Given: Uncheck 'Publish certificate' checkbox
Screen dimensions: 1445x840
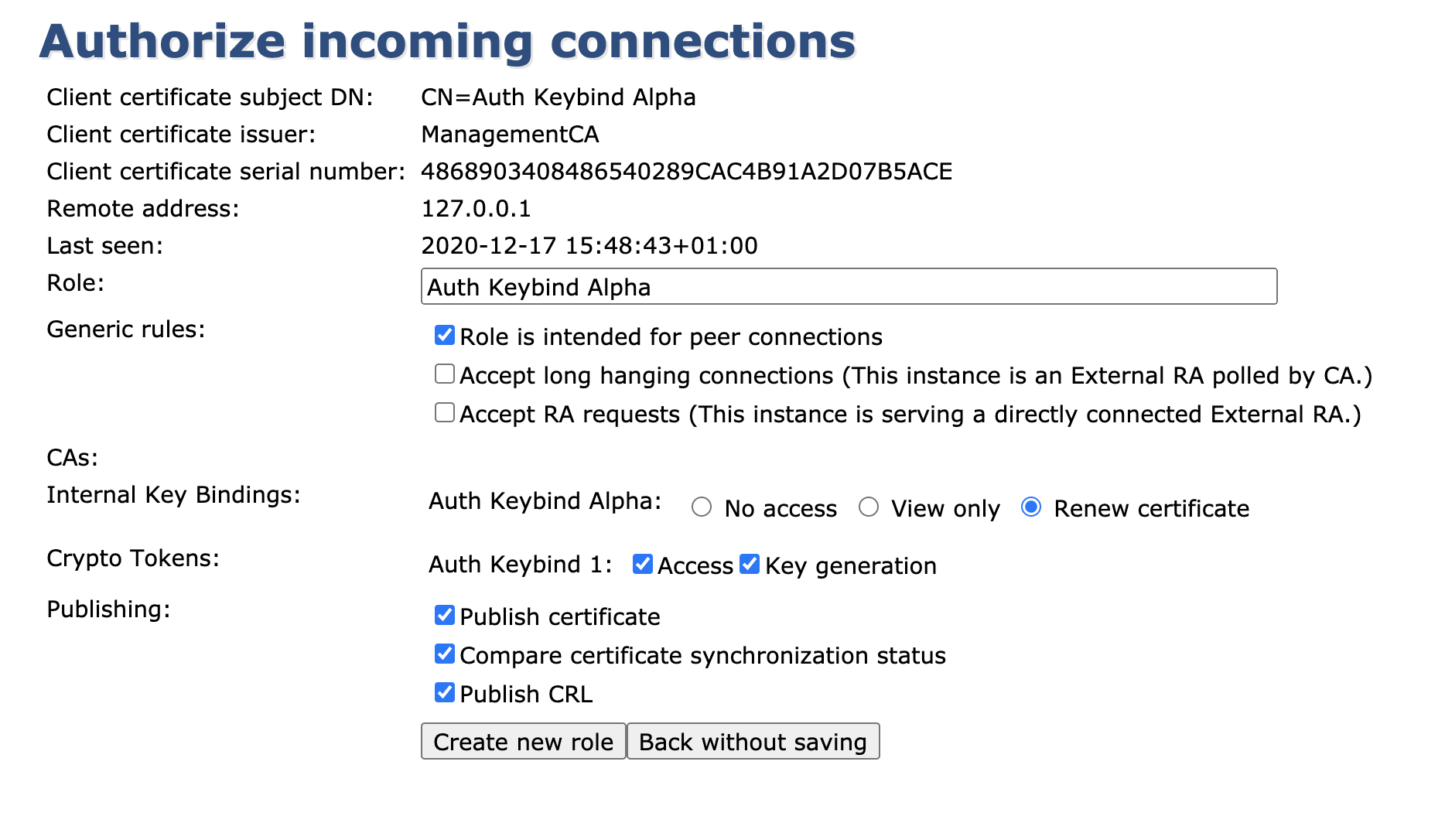Looking at the screenshot, I should (445, 616).
